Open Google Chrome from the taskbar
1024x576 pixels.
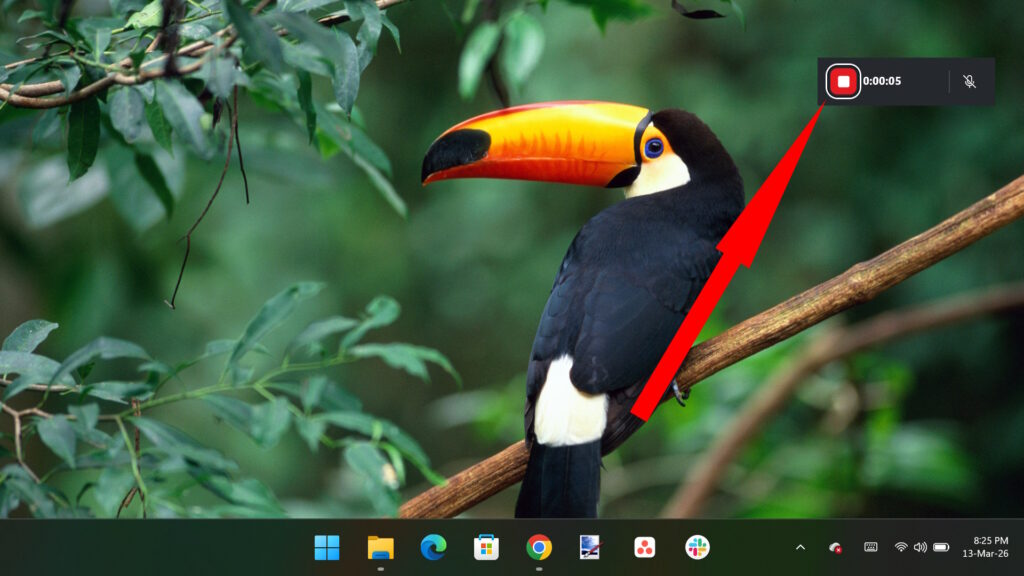click(536, 549)
